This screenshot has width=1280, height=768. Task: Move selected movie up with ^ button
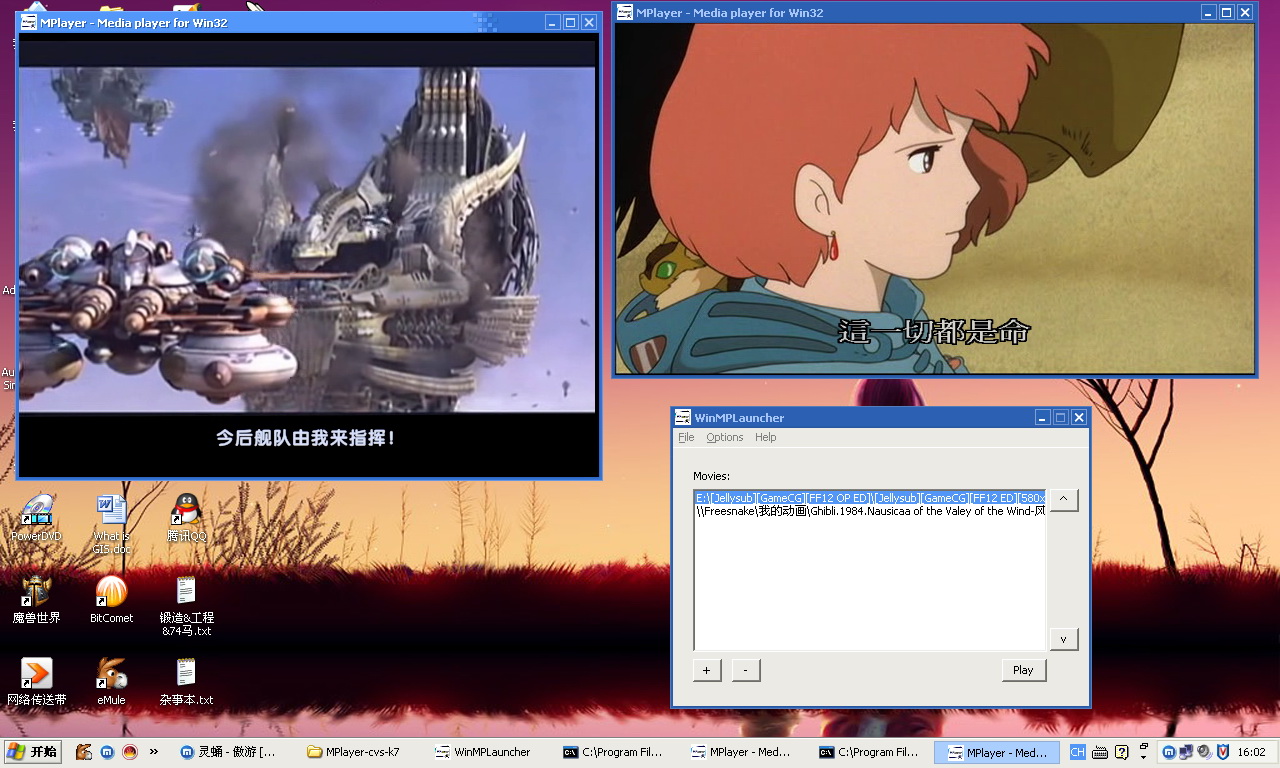pyautogui.click(x=1063, y=499)
